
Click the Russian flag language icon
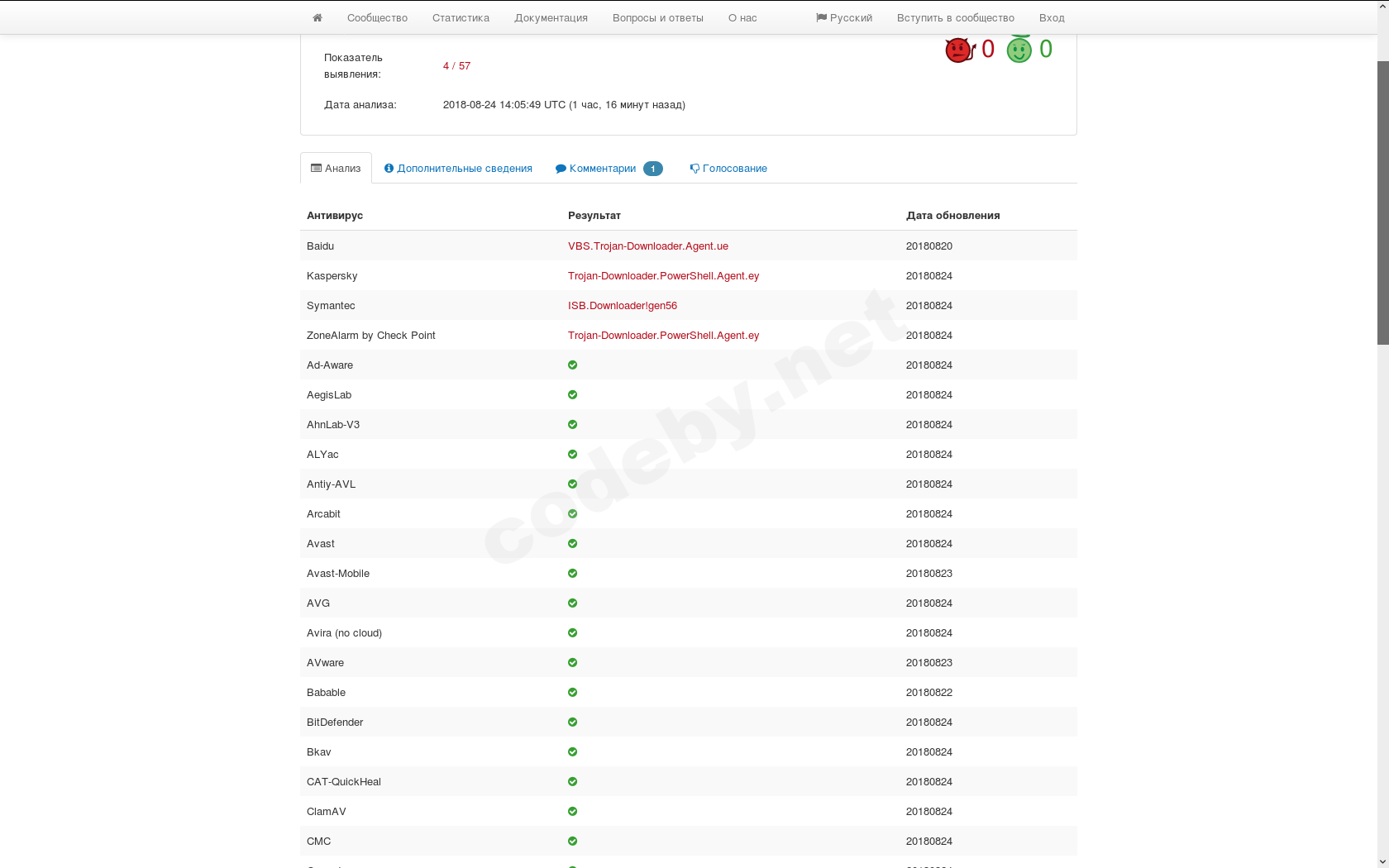tap(819, 17)
